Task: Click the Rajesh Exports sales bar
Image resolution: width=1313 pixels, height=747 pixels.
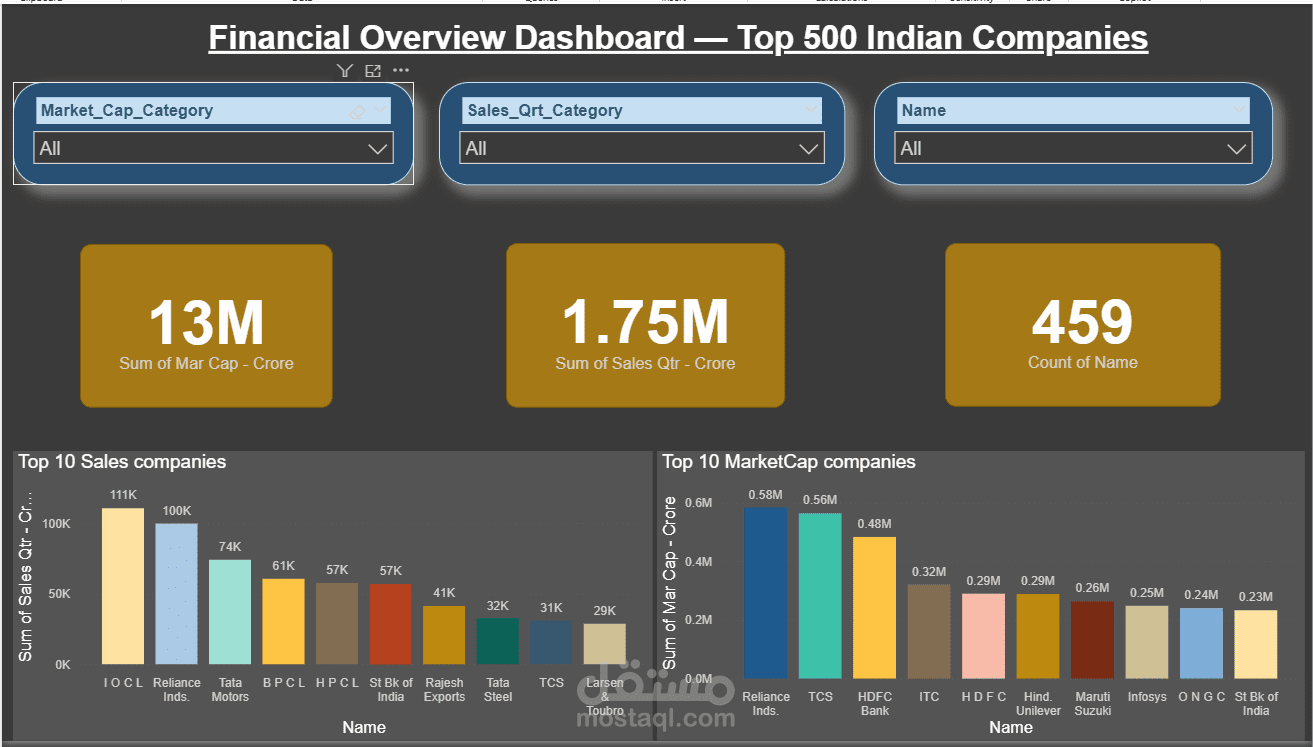Action: pos(444,635)
